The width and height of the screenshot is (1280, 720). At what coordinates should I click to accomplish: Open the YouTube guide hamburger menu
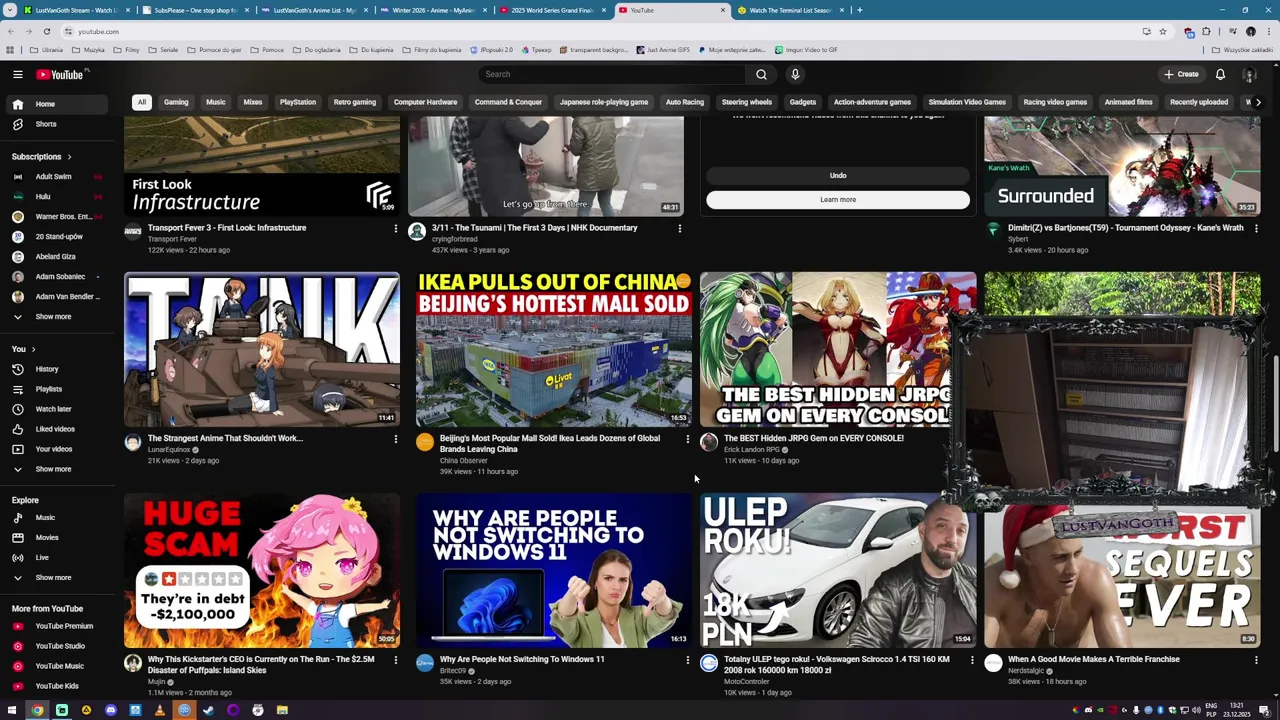(18, 74)
